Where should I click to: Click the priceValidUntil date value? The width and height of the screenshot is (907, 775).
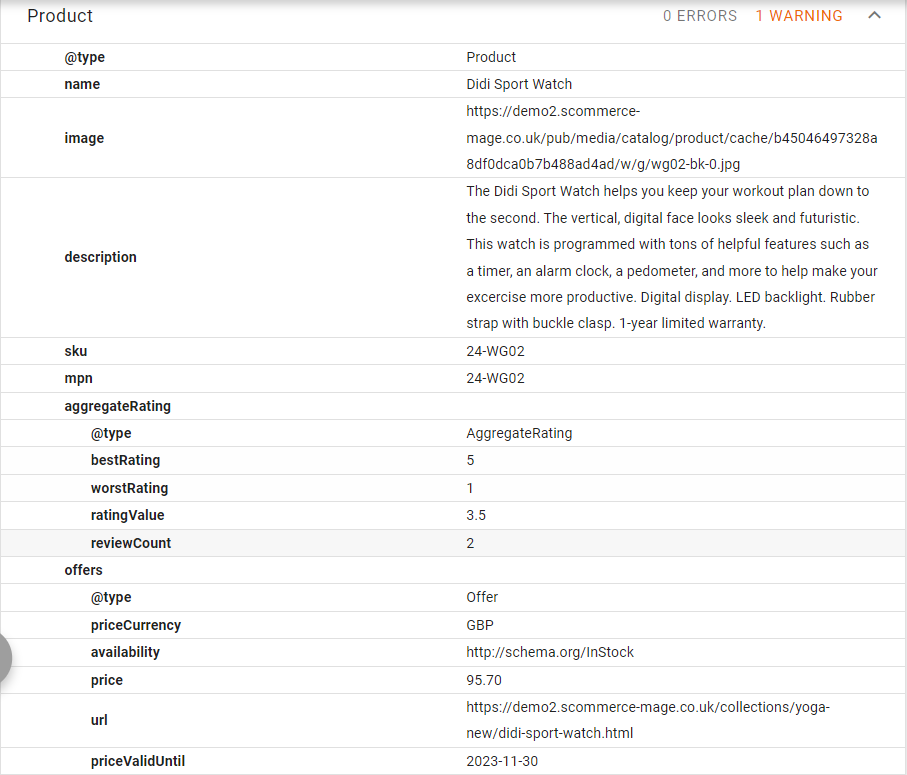502,761
